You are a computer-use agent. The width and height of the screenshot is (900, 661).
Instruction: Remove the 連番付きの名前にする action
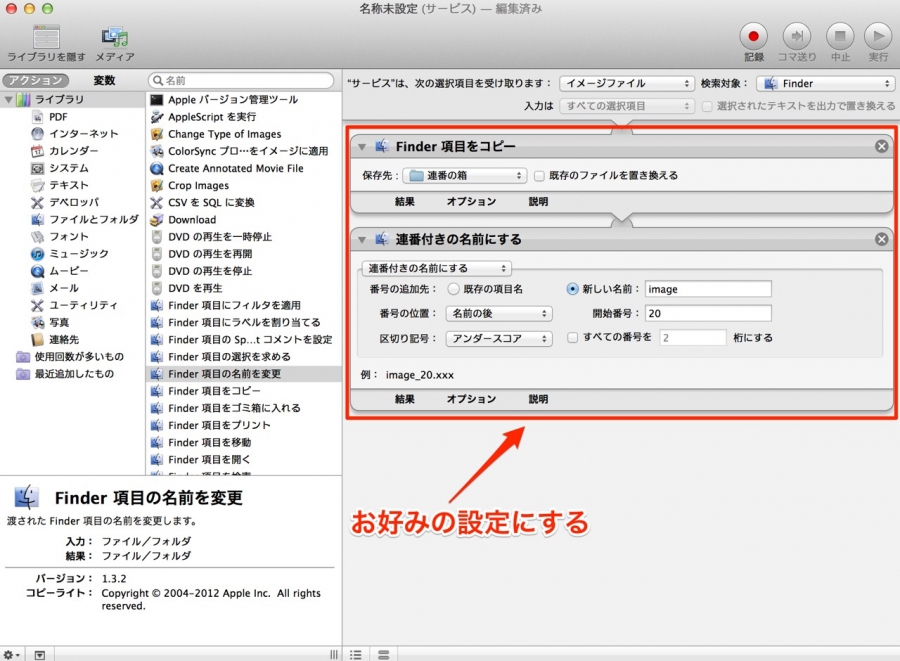point(882,239)
